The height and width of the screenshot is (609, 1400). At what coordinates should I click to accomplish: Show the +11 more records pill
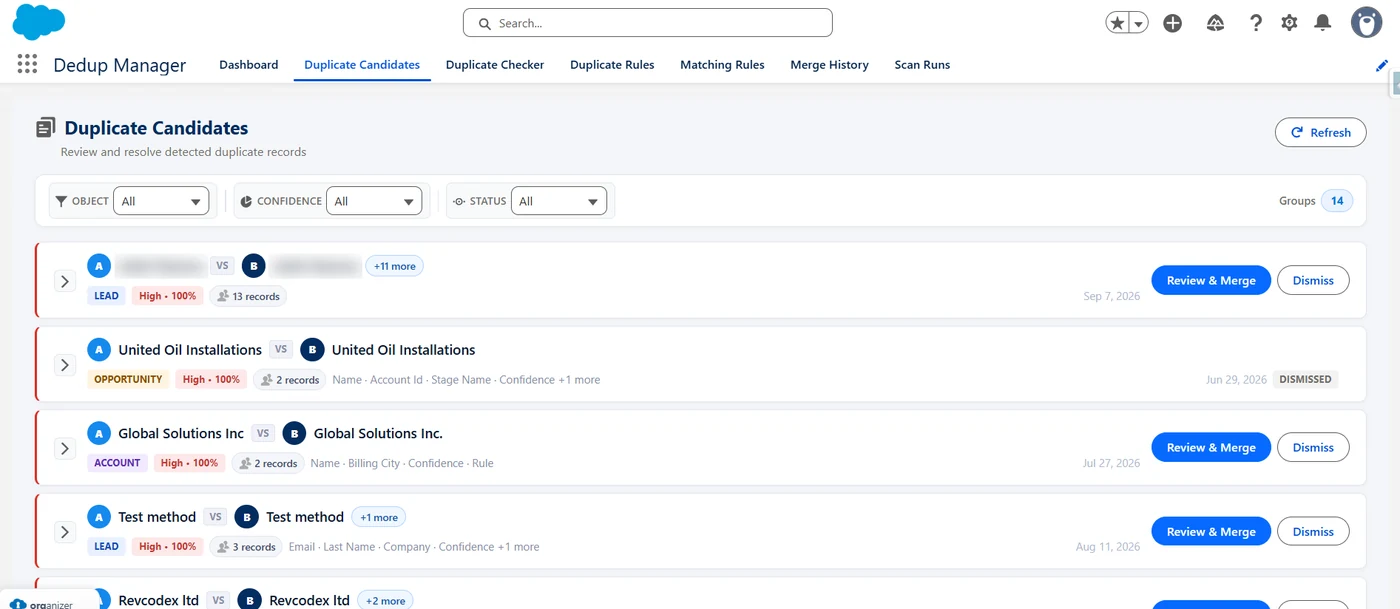(394, 266)
